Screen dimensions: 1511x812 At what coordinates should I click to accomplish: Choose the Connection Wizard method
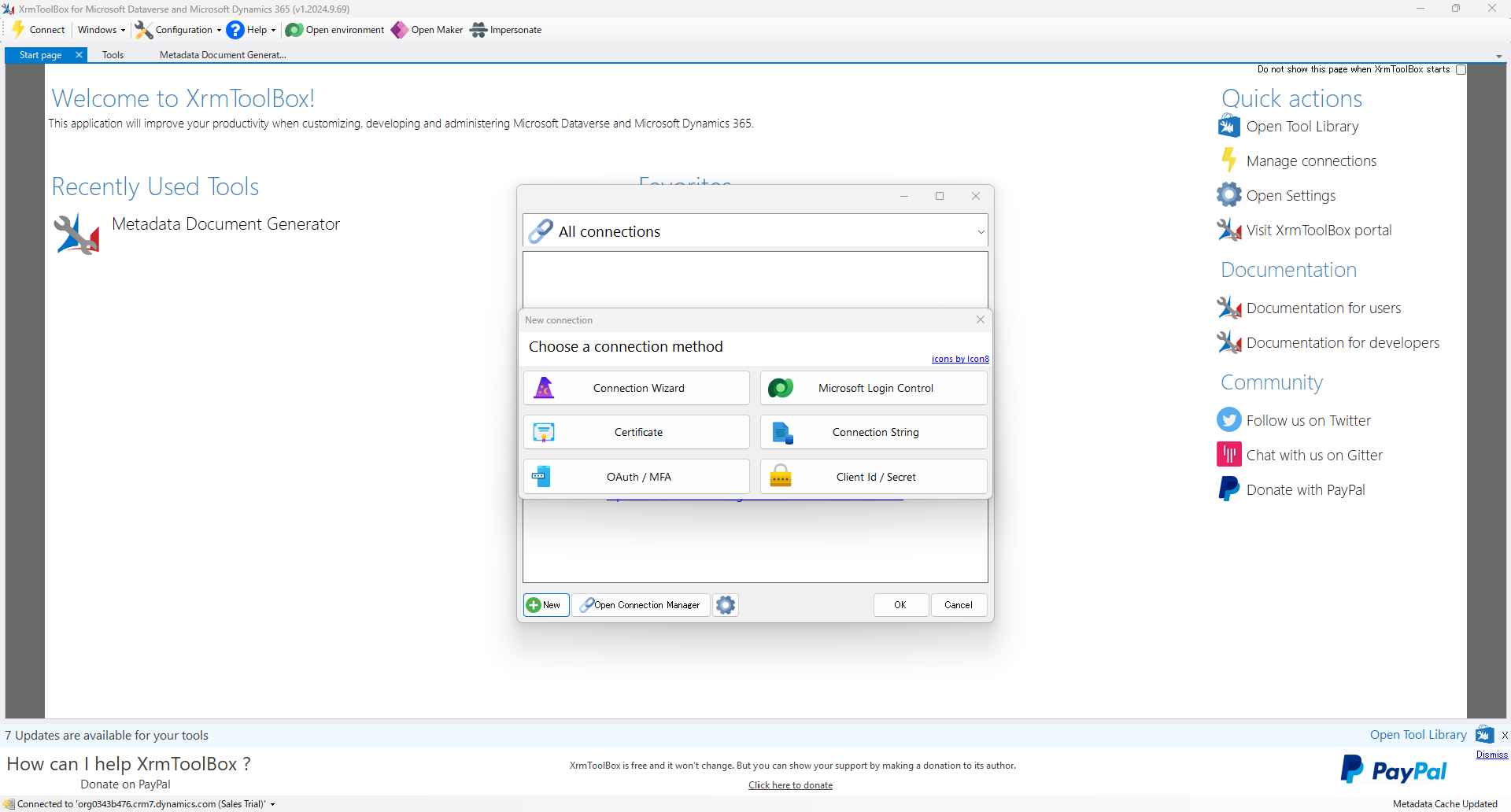pyautogui.click(x=637, y=388)
